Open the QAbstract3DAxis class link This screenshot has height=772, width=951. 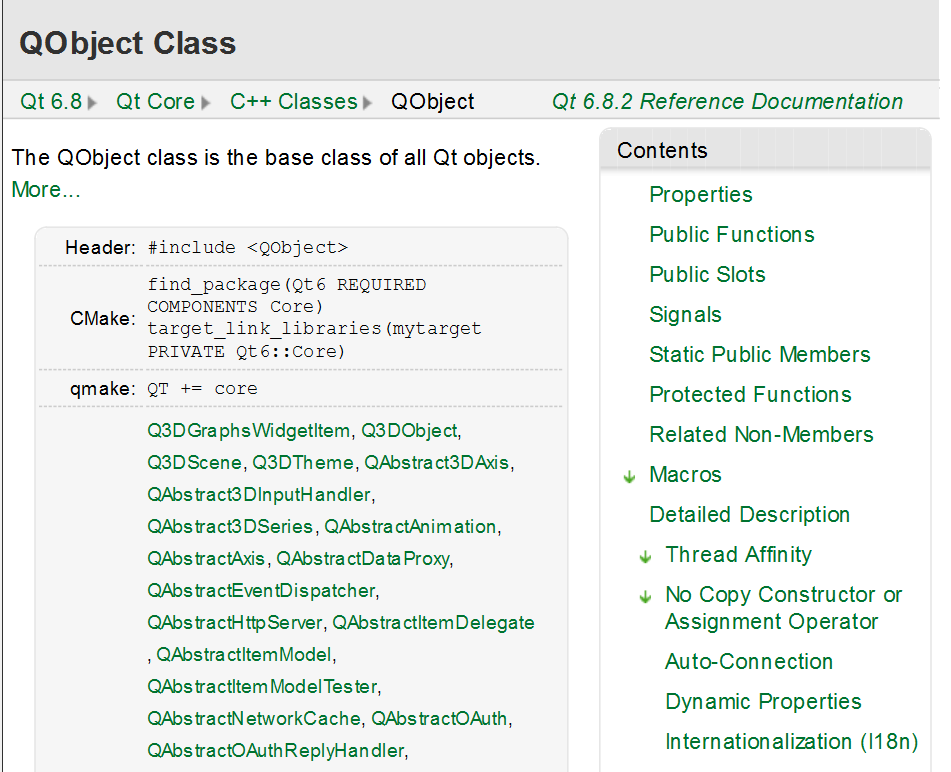(436, 463)
